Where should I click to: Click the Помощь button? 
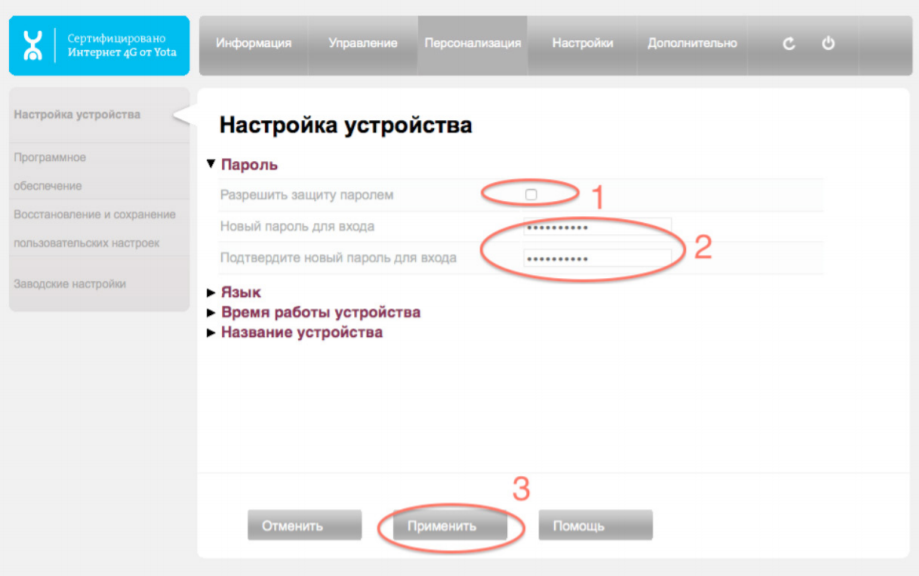[595, 525]
